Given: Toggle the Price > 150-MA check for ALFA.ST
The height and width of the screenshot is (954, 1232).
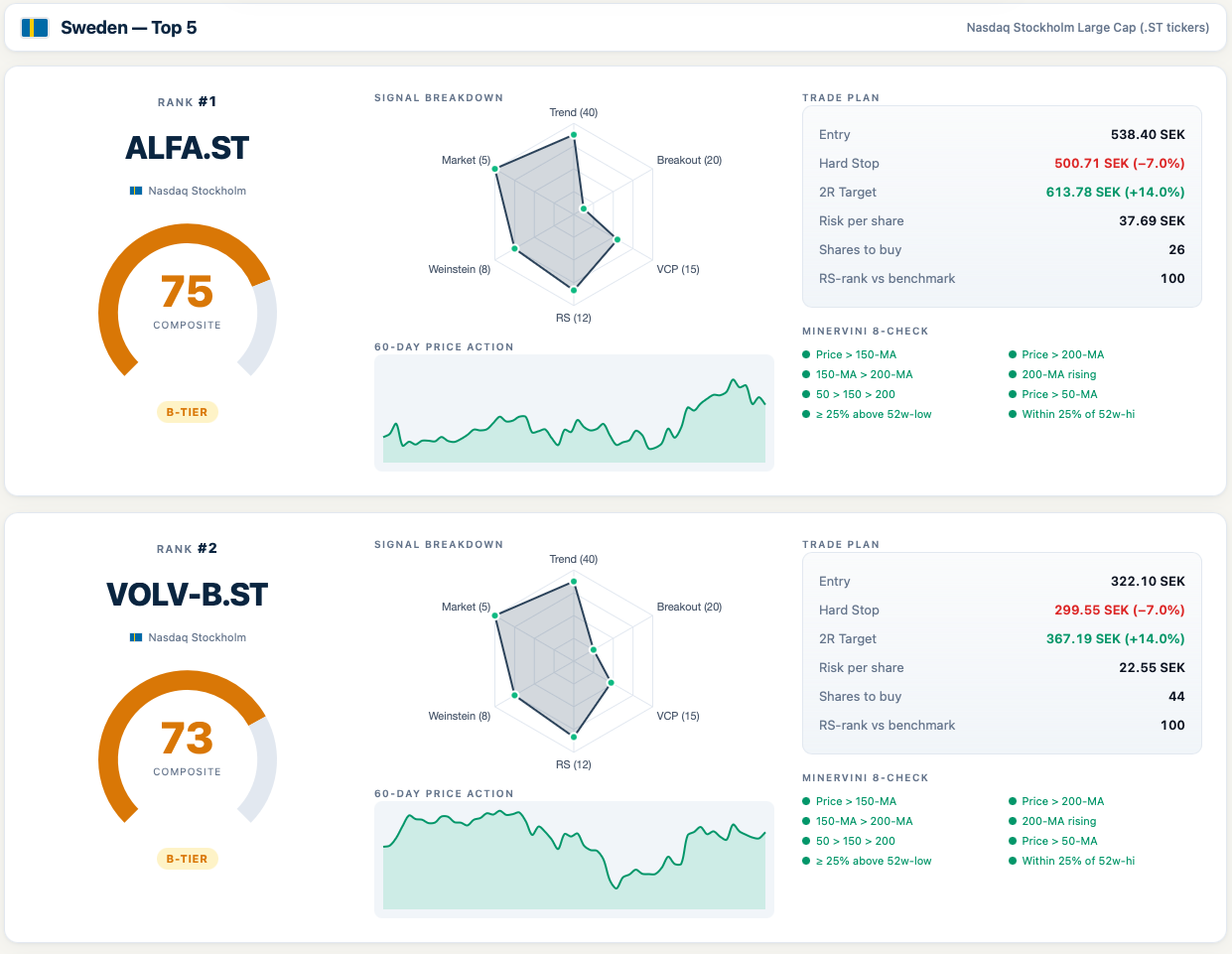Looking at the screenshot, I should pyautogui.click(x=852, y=354).
